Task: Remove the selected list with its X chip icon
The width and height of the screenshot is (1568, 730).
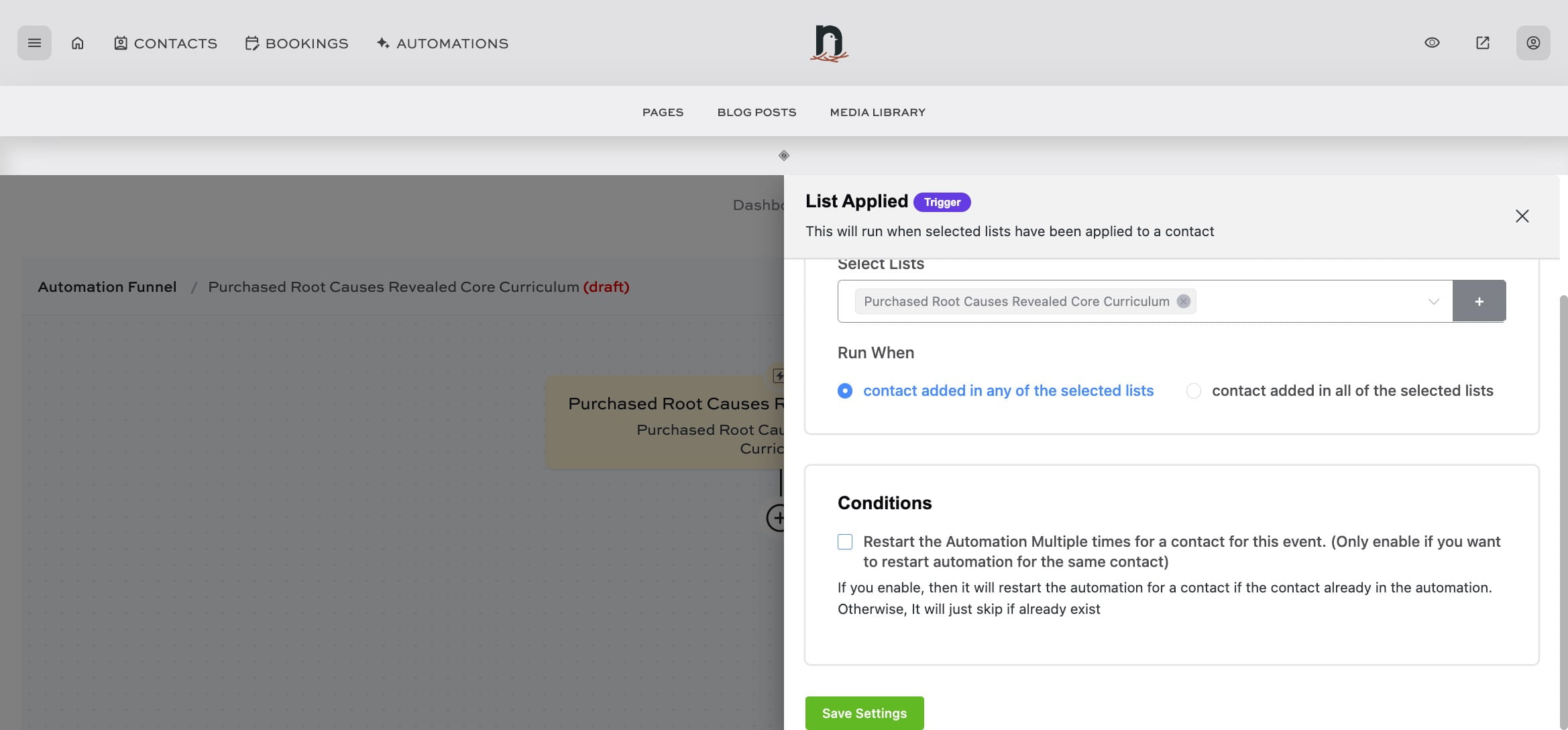Action: point(1184,301)
